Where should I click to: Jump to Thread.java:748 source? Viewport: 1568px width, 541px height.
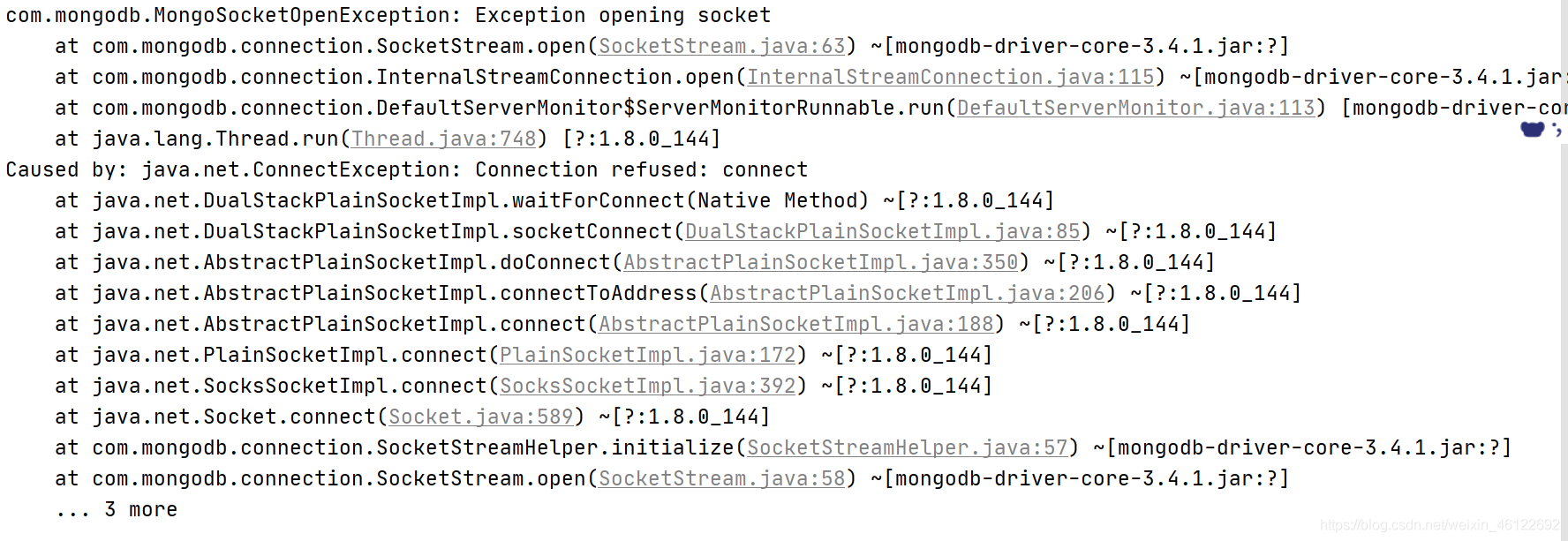coord(444,139)
